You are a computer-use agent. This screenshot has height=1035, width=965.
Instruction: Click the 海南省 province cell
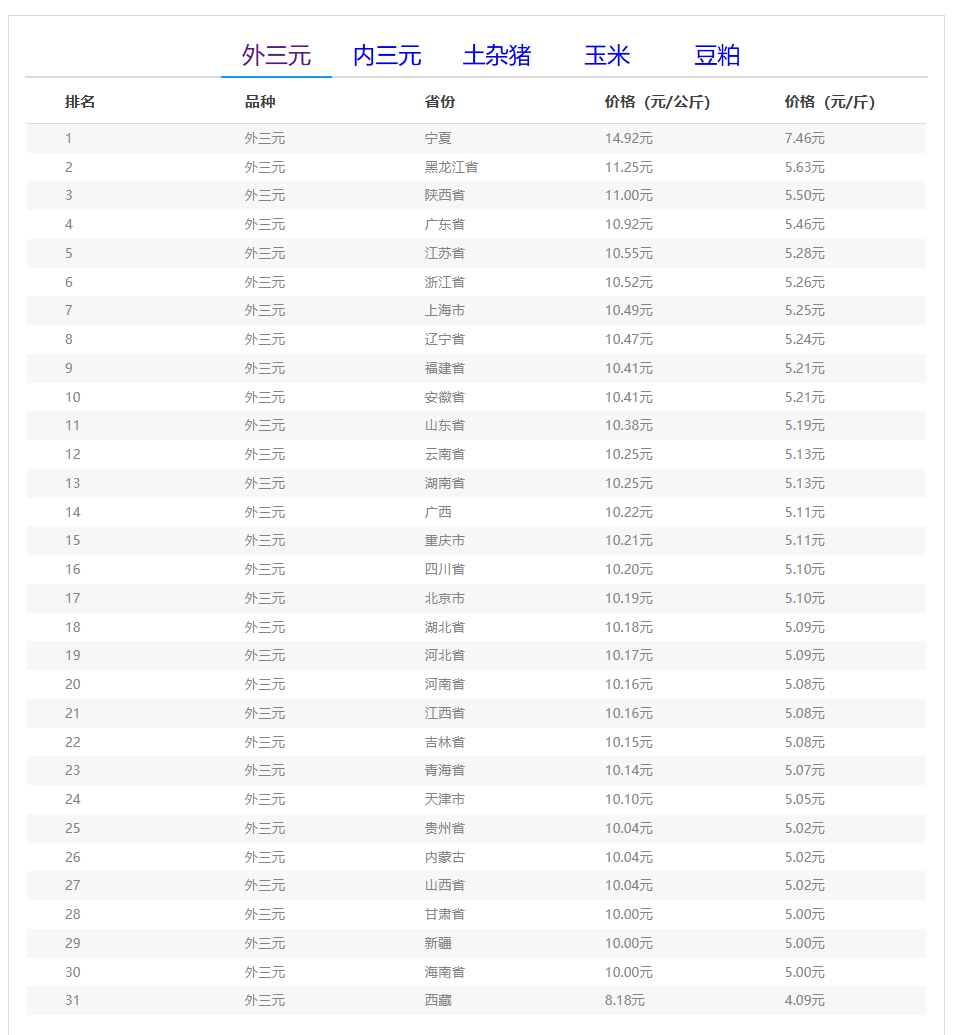click(444, 972)
